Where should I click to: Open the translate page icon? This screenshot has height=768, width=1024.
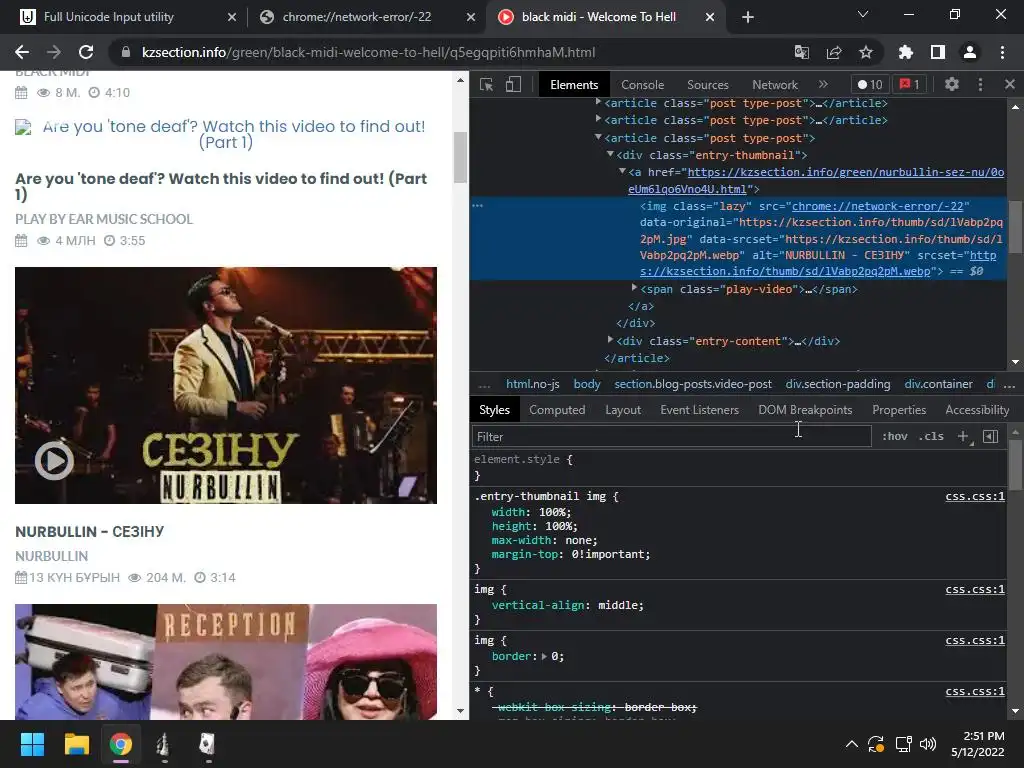801,52
